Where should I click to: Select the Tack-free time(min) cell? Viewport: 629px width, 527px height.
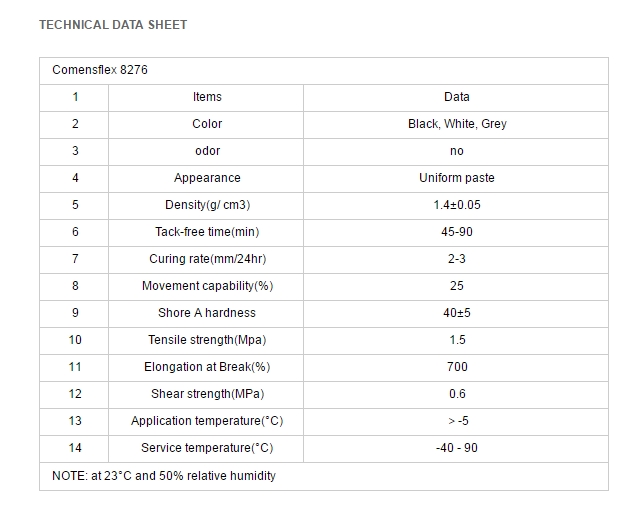click(207, 232)
